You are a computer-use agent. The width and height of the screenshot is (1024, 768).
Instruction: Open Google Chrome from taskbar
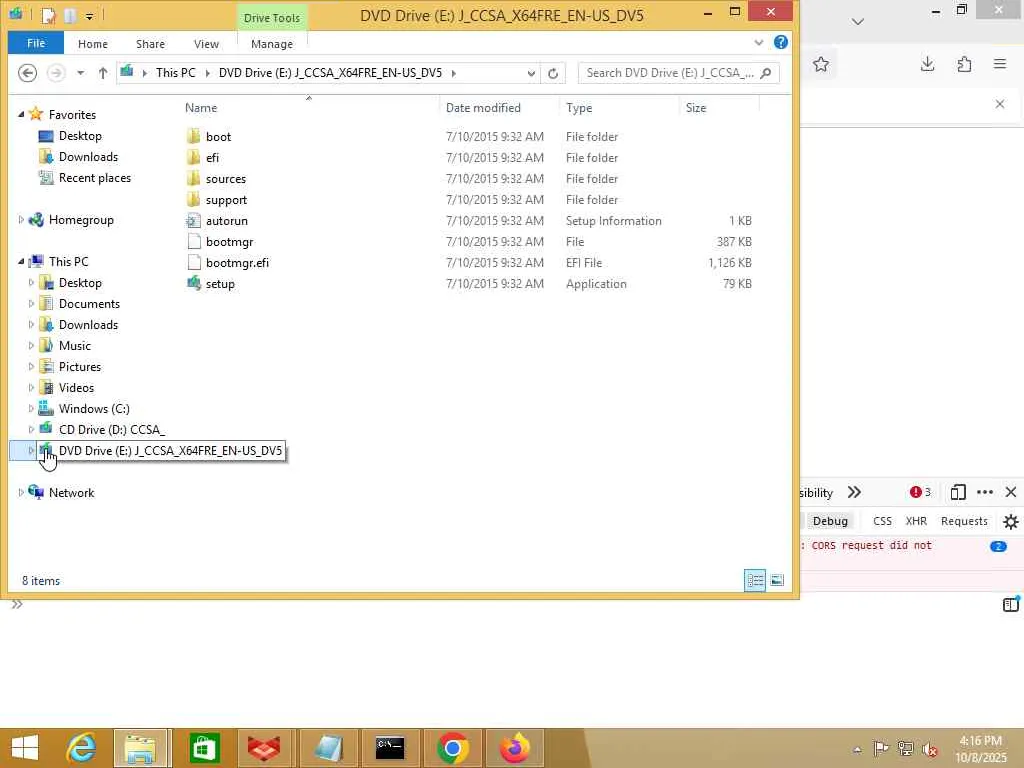[x=453, y=748]
